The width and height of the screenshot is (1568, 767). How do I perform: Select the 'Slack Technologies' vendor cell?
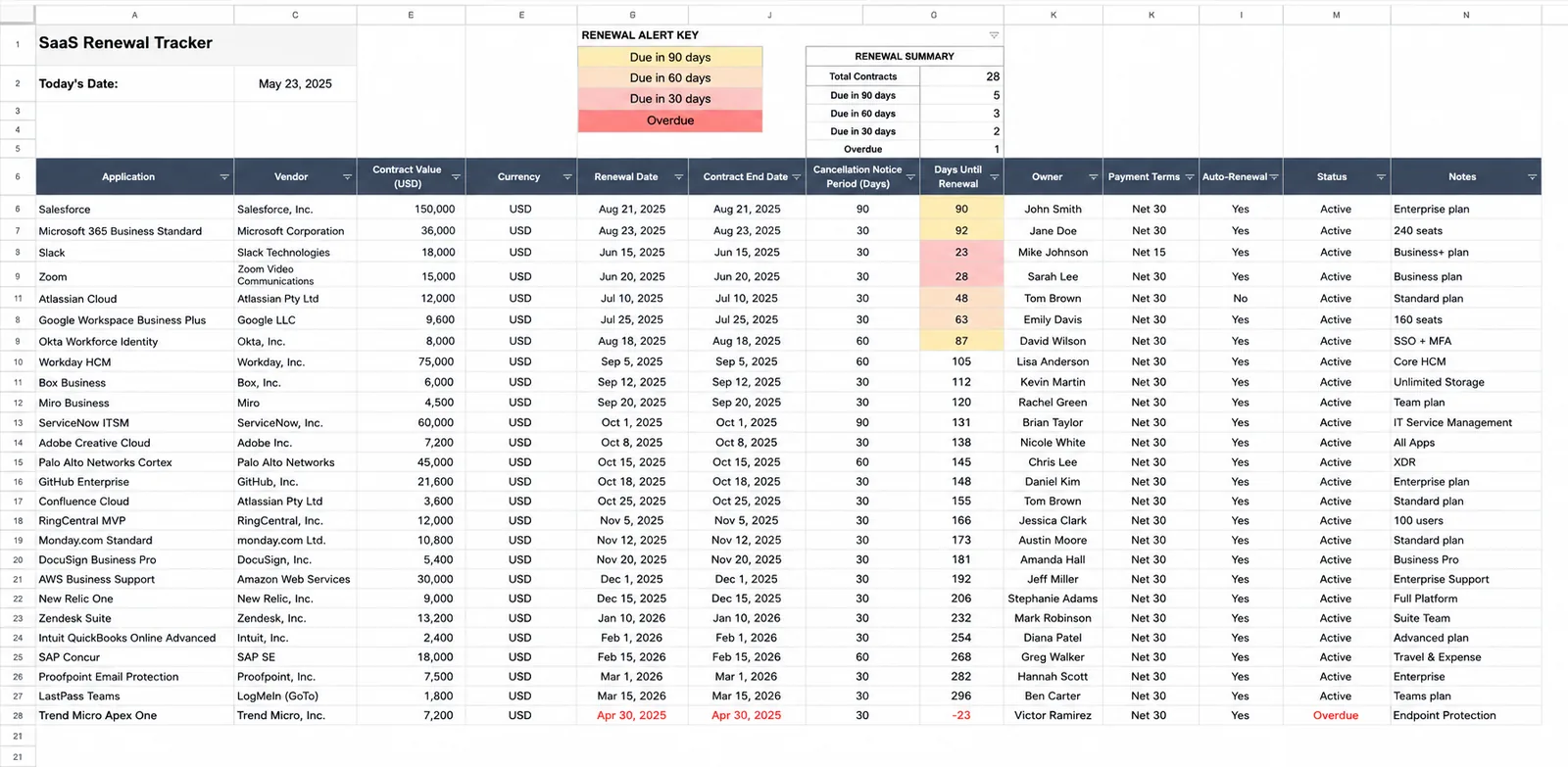coord(295,253)
